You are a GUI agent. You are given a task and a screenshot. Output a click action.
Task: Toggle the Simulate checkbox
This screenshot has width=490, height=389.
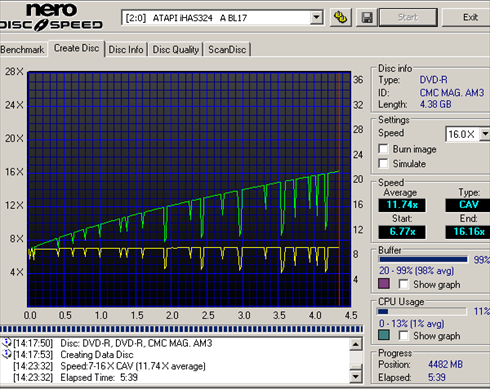(x=383, y=163)
